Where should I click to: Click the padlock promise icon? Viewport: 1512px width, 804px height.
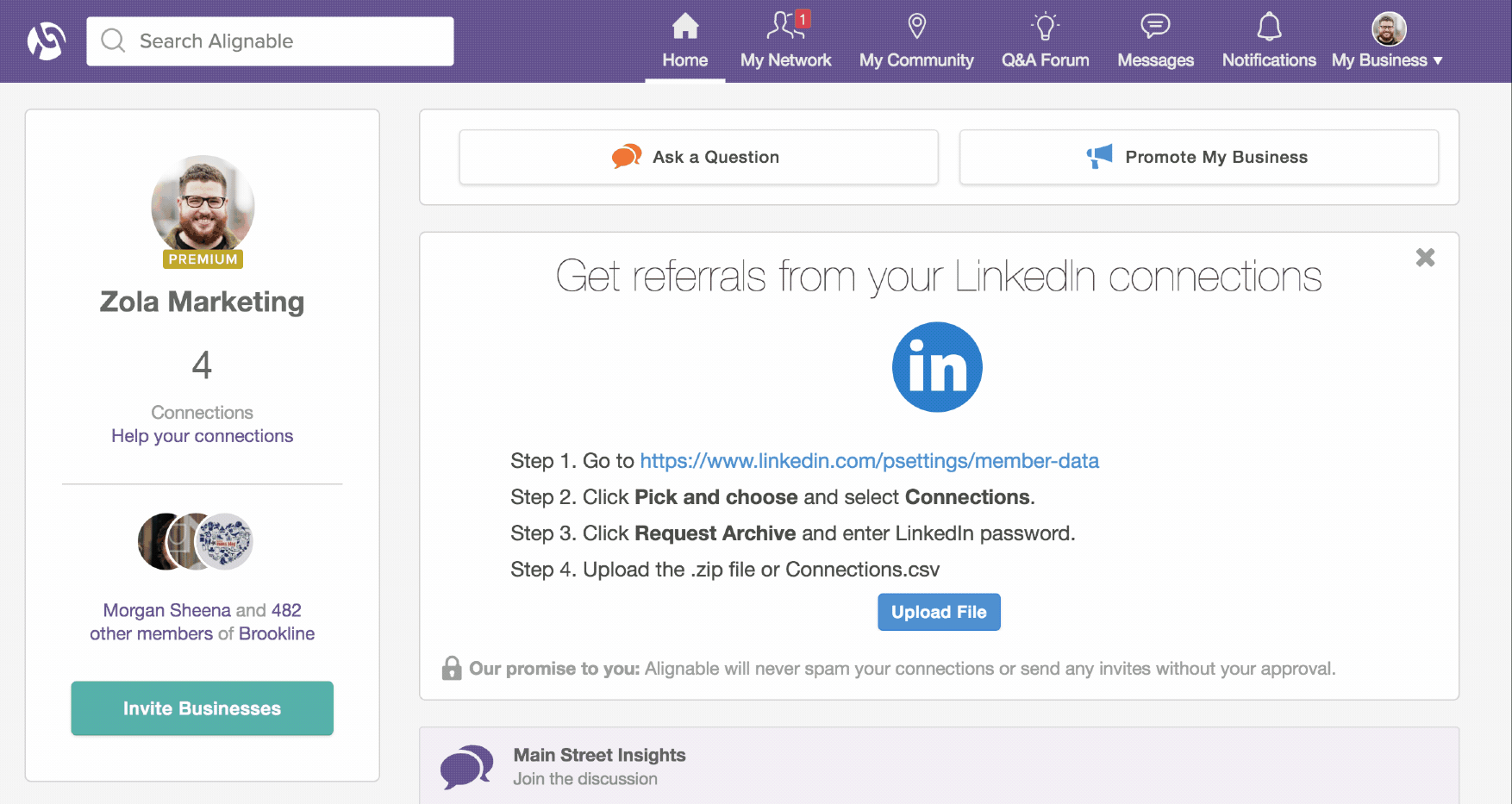[x=452, y=668]
